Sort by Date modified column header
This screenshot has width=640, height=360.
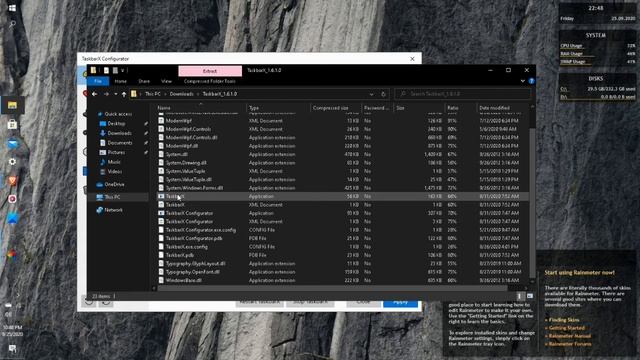[x=502, y=108]
